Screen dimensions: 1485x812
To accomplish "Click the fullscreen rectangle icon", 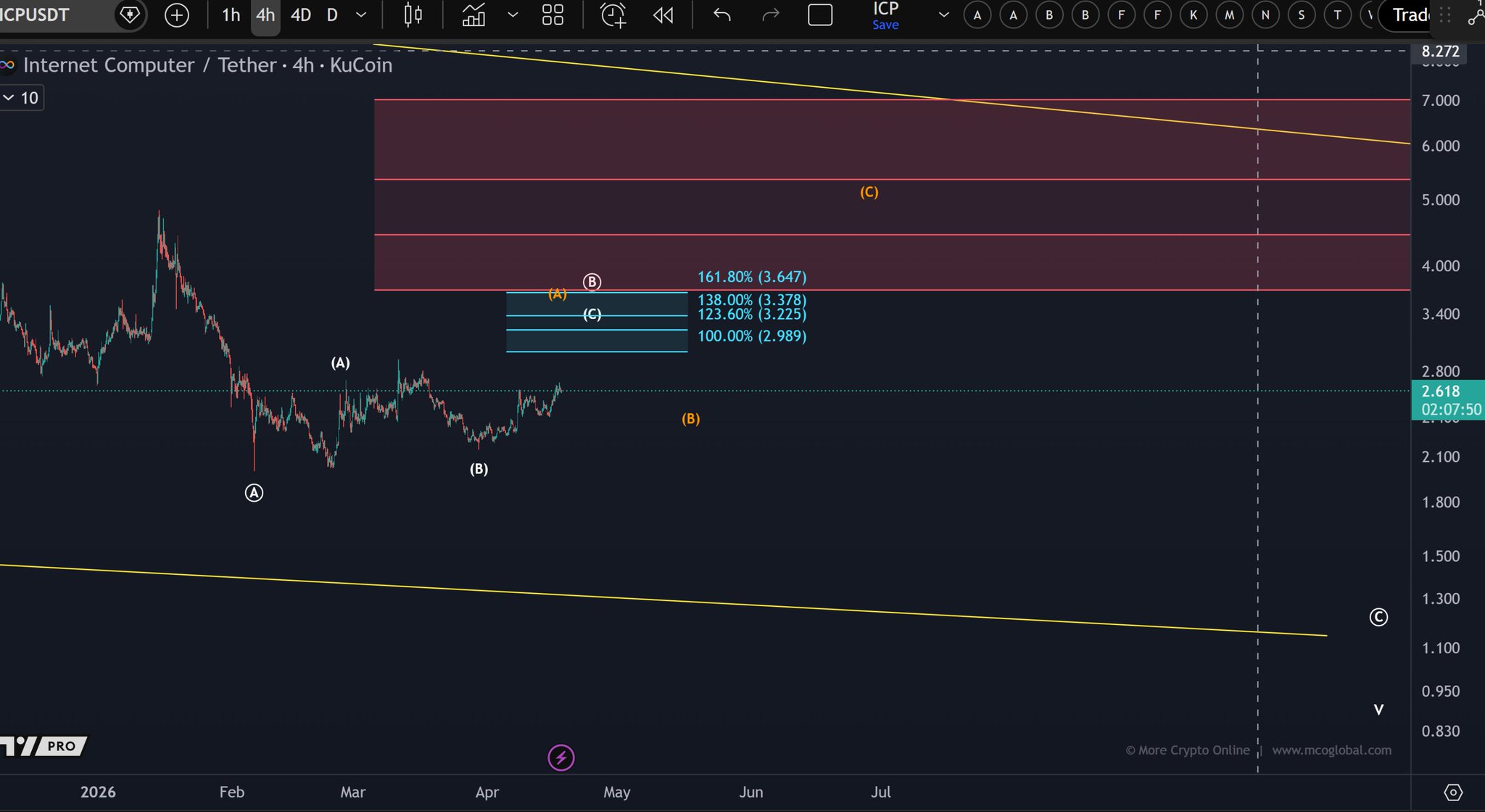I will tap(820, 14).
